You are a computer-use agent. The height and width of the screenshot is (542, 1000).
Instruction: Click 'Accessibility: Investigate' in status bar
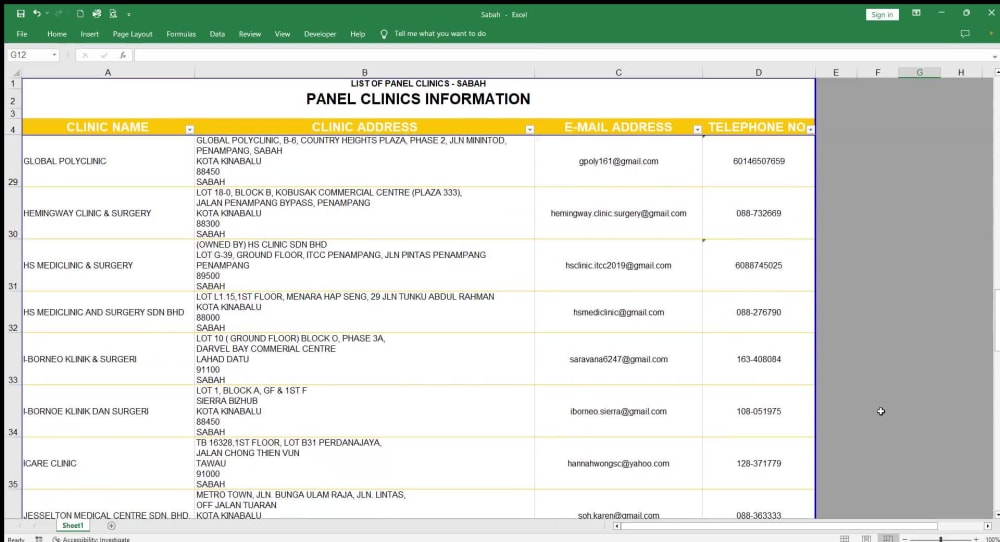91,539
